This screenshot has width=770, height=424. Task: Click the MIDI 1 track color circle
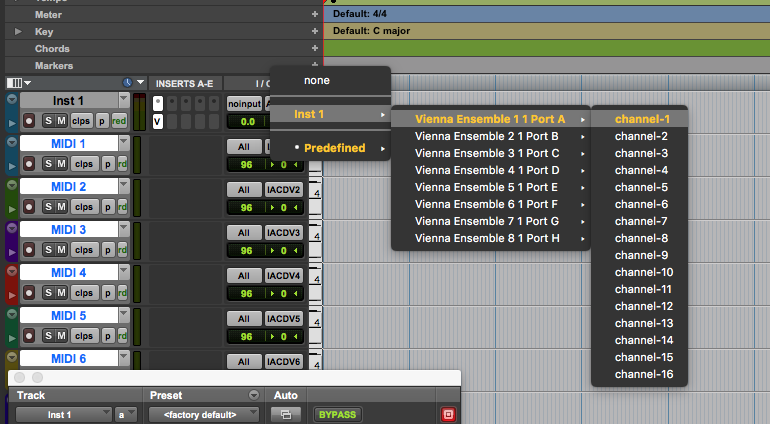click(x=12, y=142)
